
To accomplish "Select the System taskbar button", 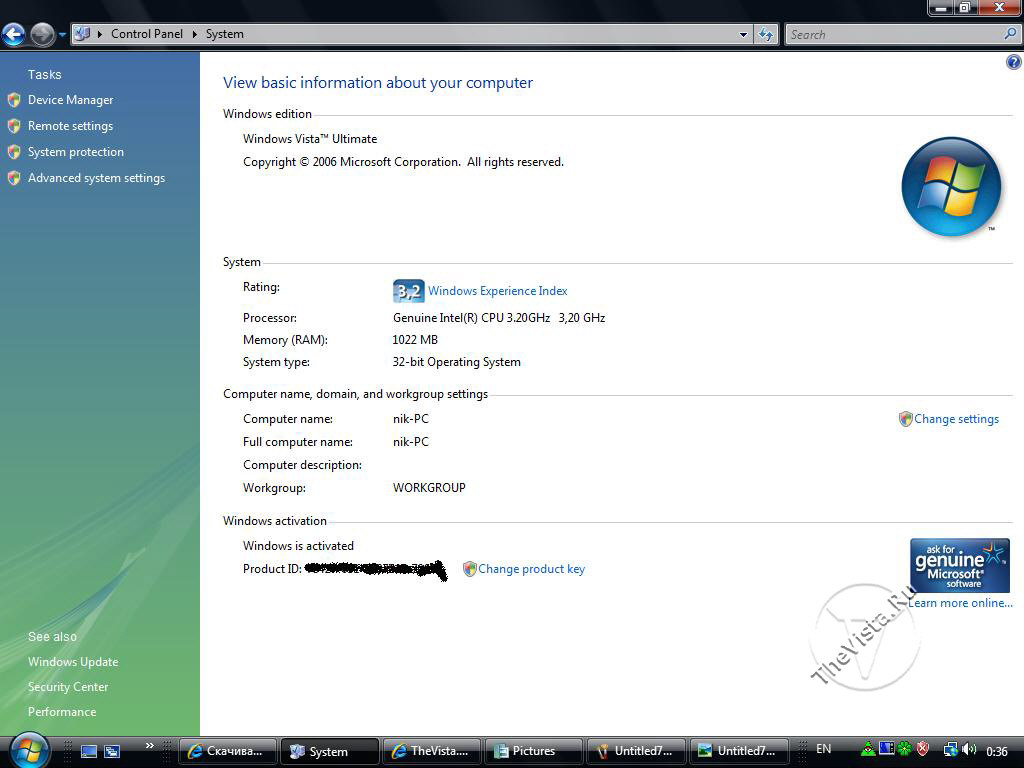I will click(330, 751).
